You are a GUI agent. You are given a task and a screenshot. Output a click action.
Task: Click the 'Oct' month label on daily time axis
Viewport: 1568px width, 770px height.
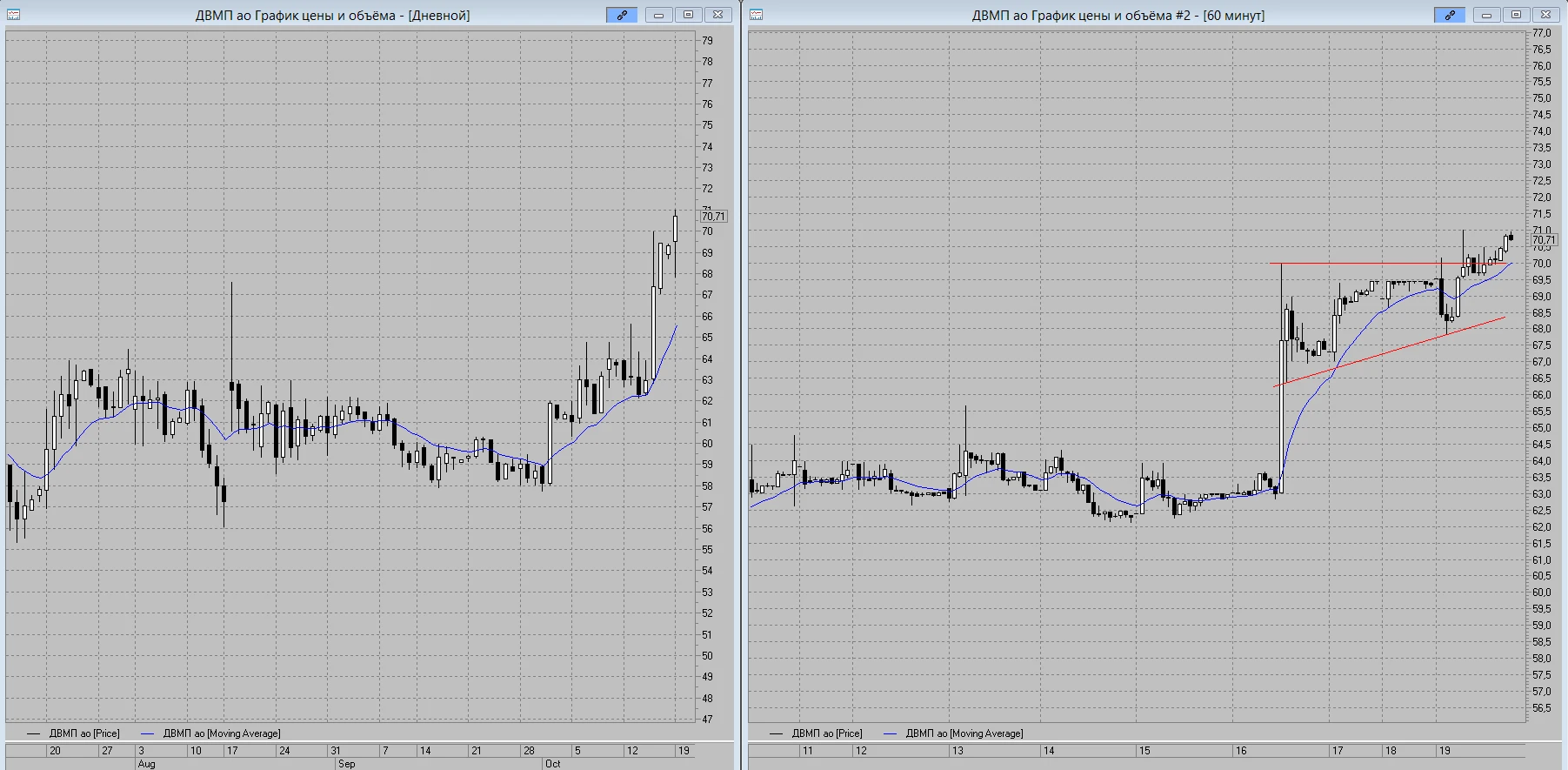point(552,764)
